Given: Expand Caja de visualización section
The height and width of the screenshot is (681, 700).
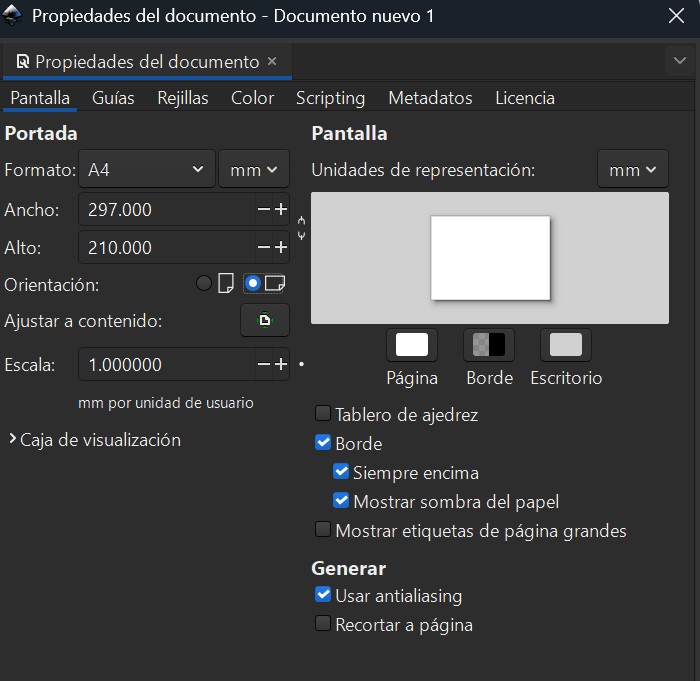Looking at the screenshot, I should 95,440.
